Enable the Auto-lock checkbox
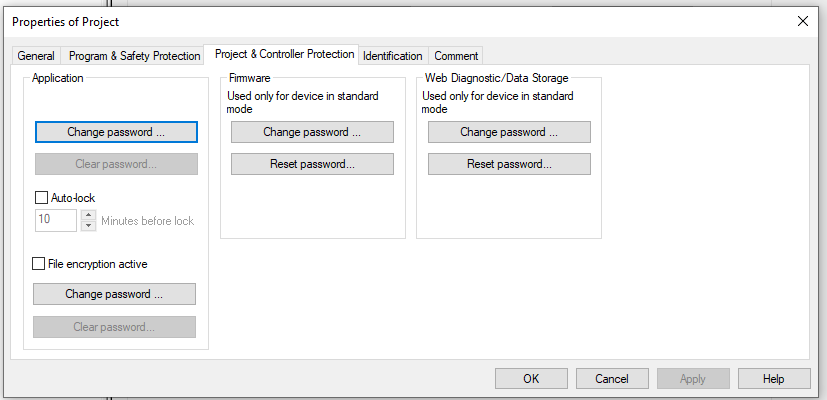This screenshot has height=400, width=827. 42,198
